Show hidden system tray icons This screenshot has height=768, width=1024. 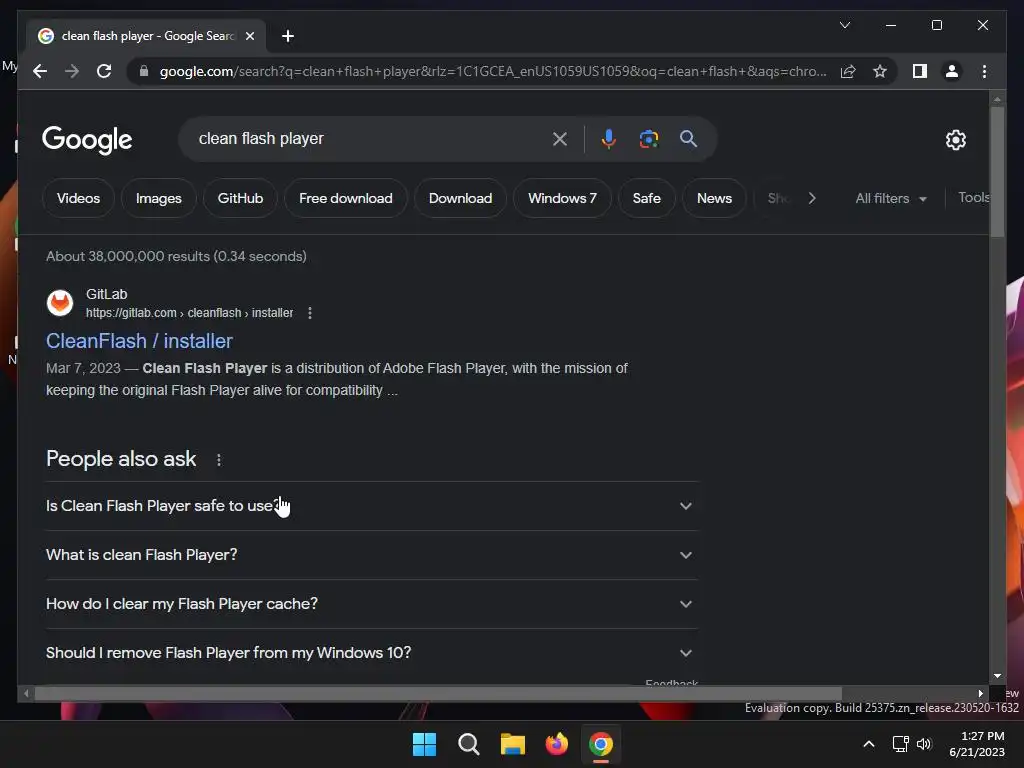[x=869, y=744]
